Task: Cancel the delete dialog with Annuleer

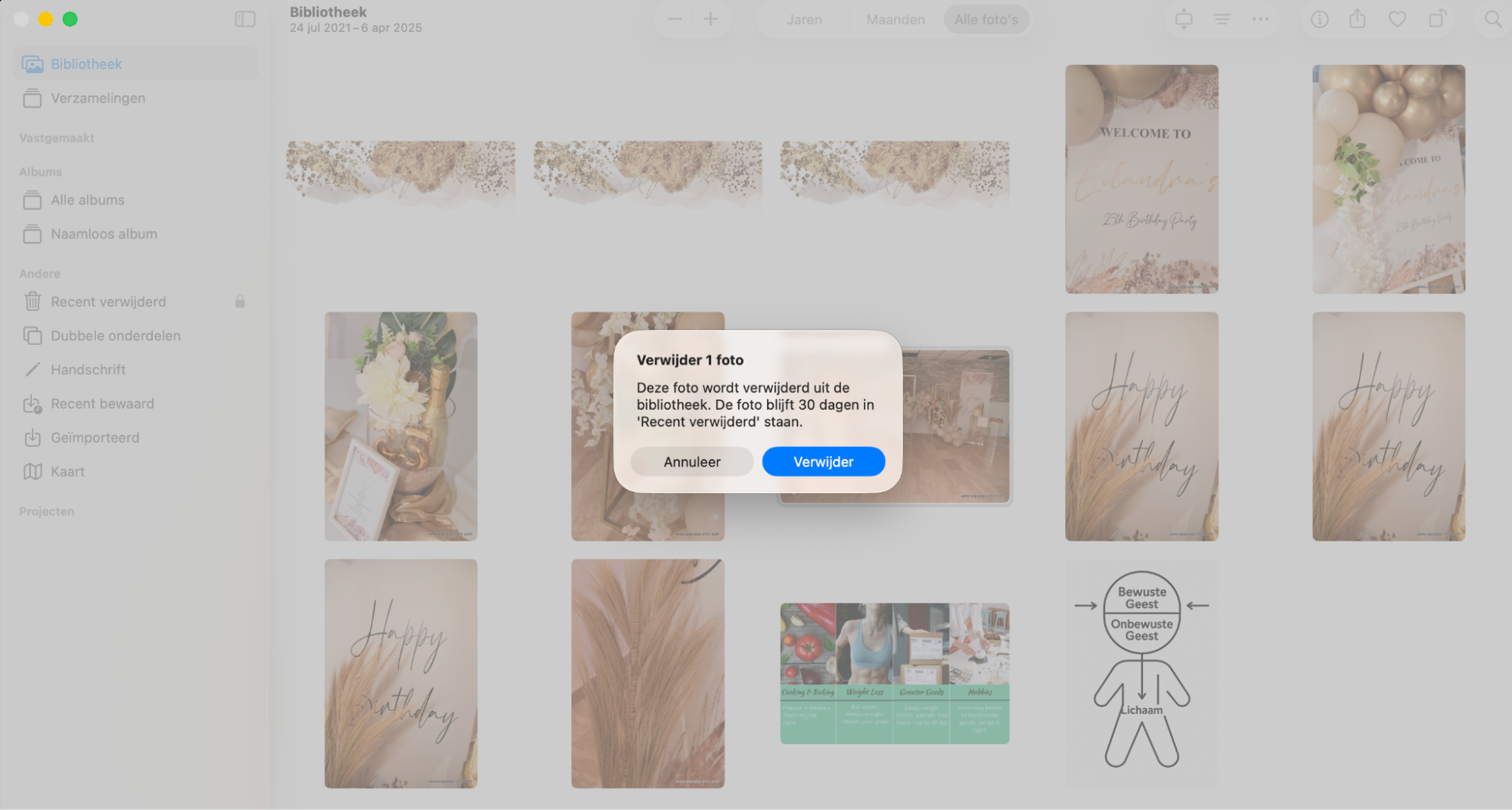Action: pyautogui.click(x=691, y=461)
